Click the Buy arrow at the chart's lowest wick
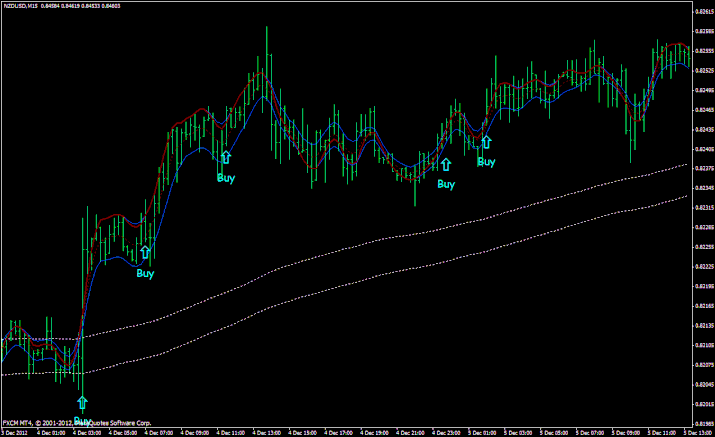The image size is (715, 437). point(82,403)
